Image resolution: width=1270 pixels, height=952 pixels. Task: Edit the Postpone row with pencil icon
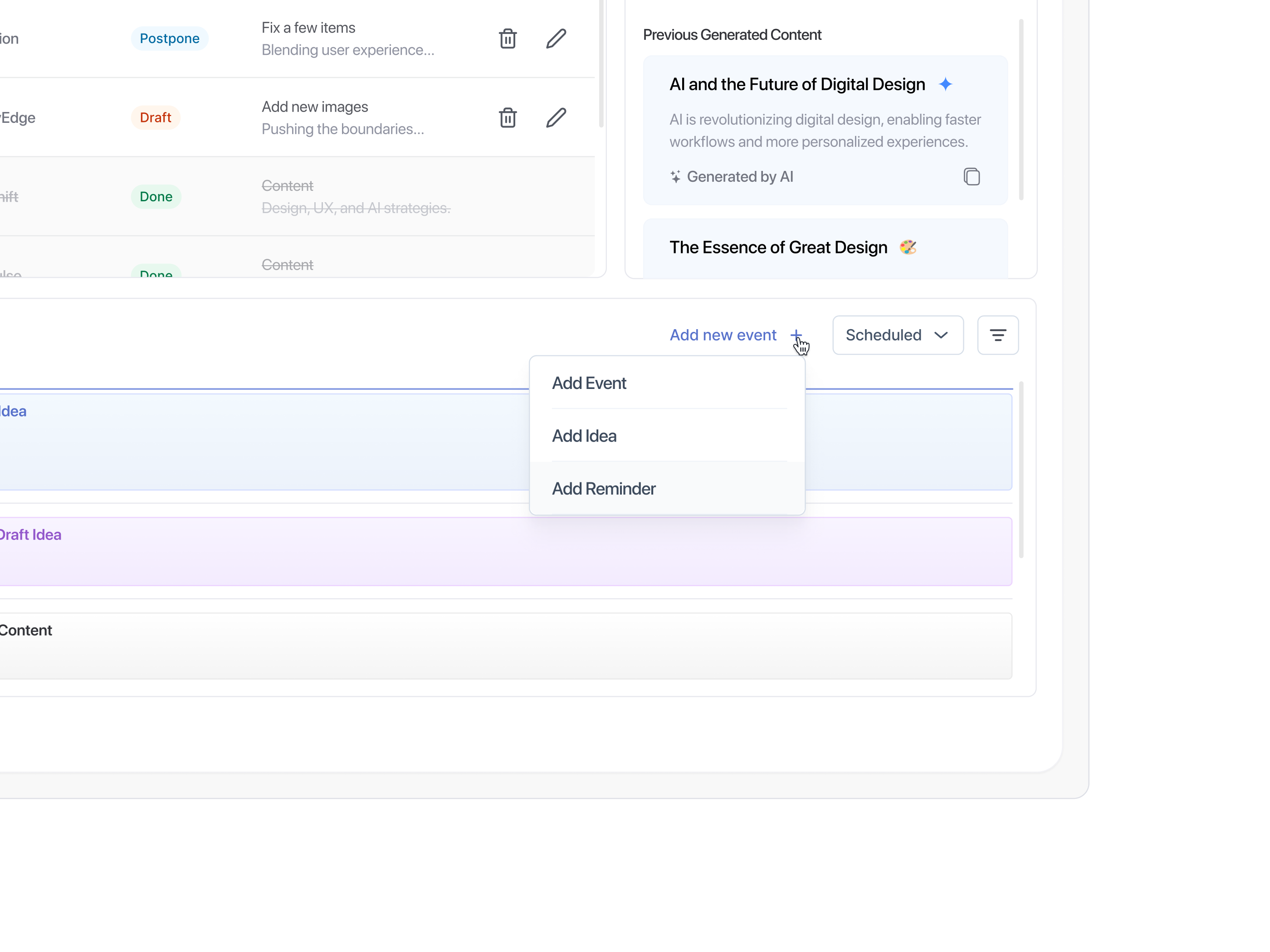(556, 39)
